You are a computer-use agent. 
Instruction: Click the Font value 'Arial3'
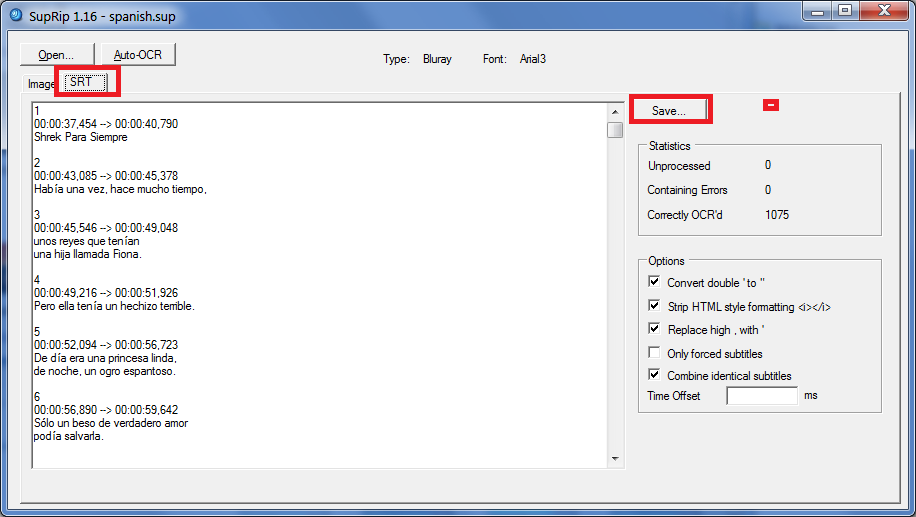(533, 59)
